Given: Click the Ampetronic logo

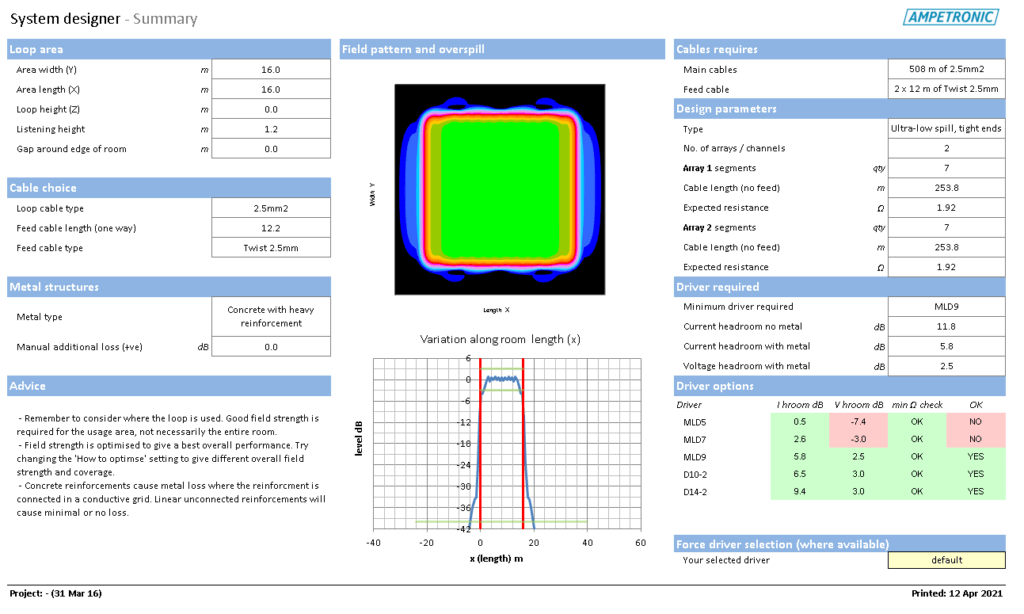Looking at the screenshot, I should [948, 16].
